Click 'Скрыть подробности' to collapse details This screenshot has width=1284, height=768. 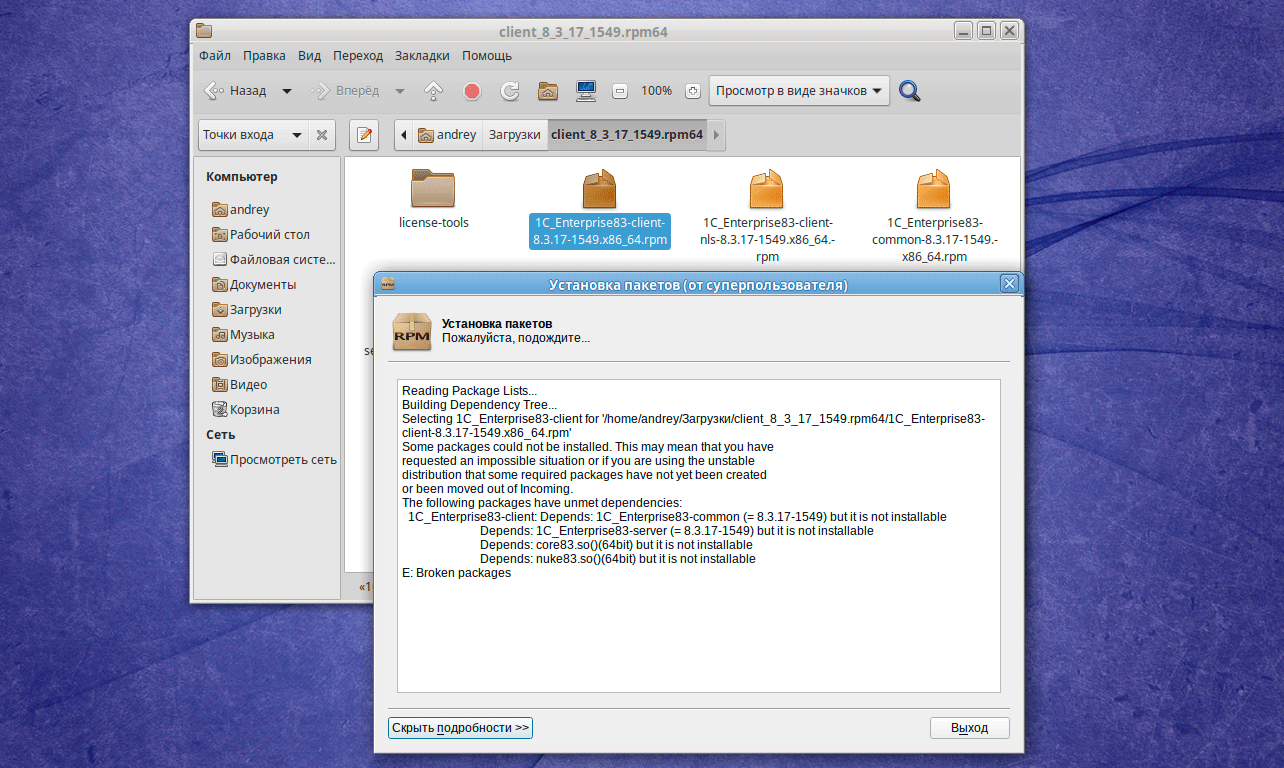pos(460,728)
